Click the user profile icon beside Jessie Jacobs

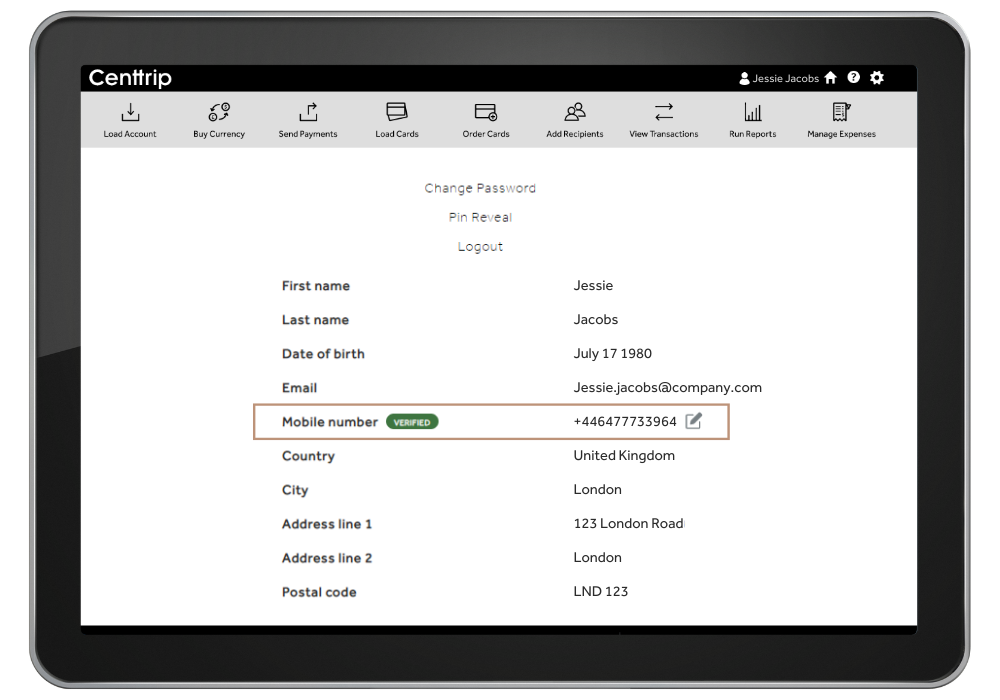(x=744, y=78)
